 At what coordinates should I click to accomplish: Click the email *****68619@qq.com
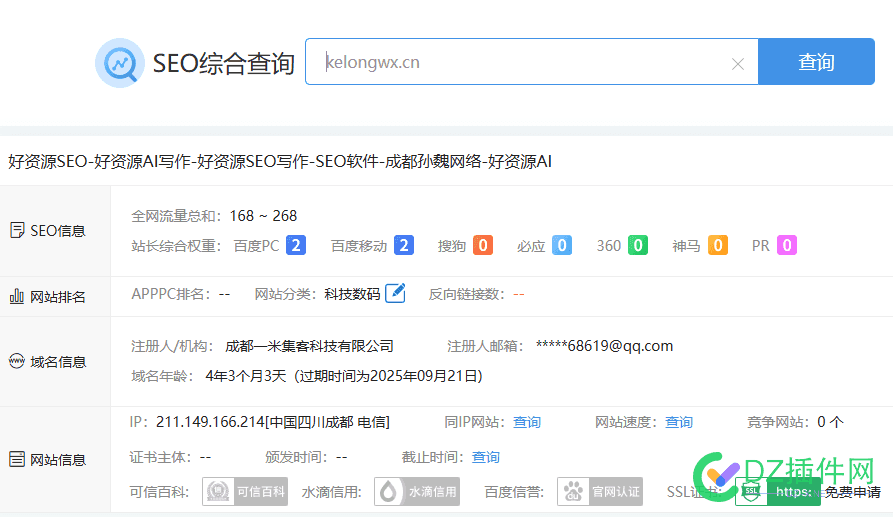[604, 346]
